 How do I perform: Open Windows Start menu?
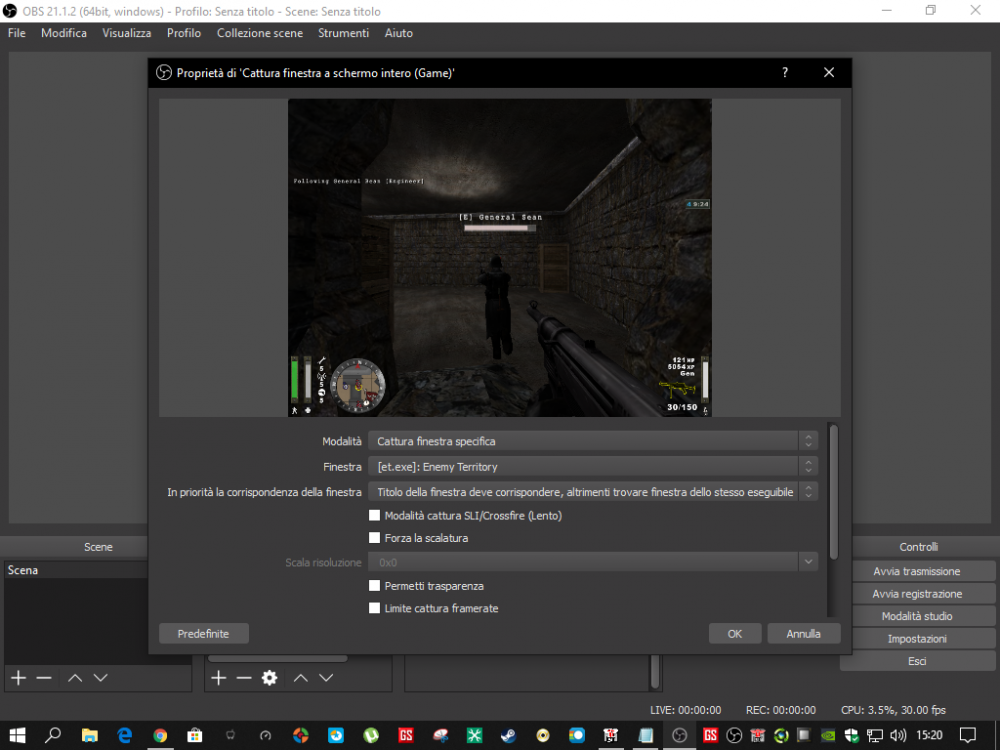[17, 735]
